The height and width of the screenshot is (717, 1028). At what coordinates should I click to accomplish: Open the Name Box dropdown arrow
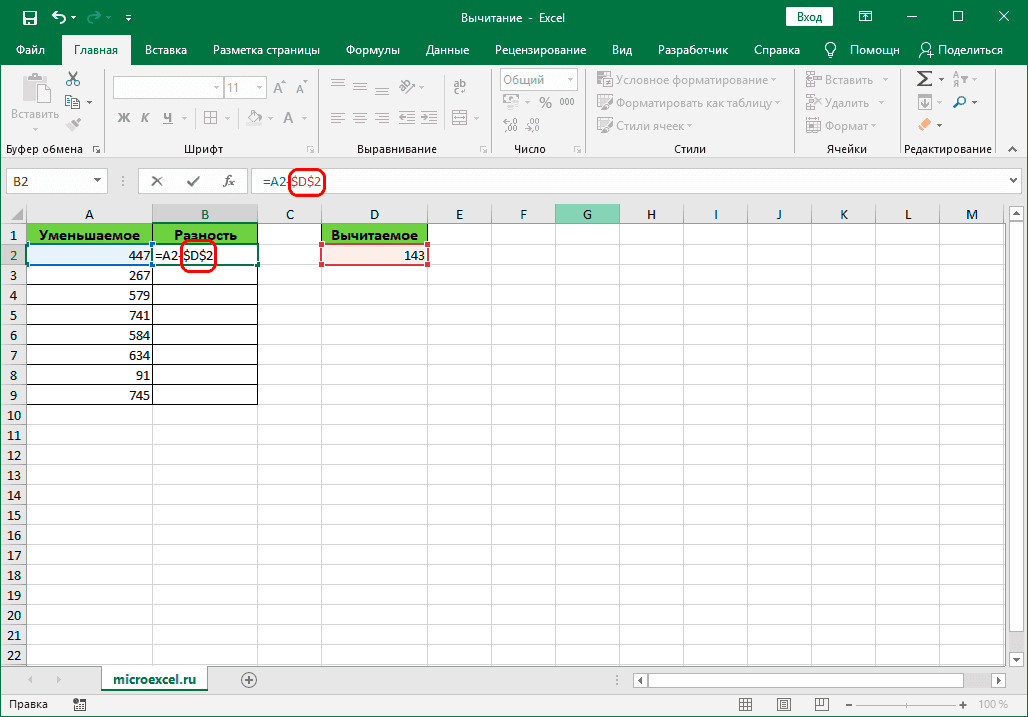[x=98, y=181]
